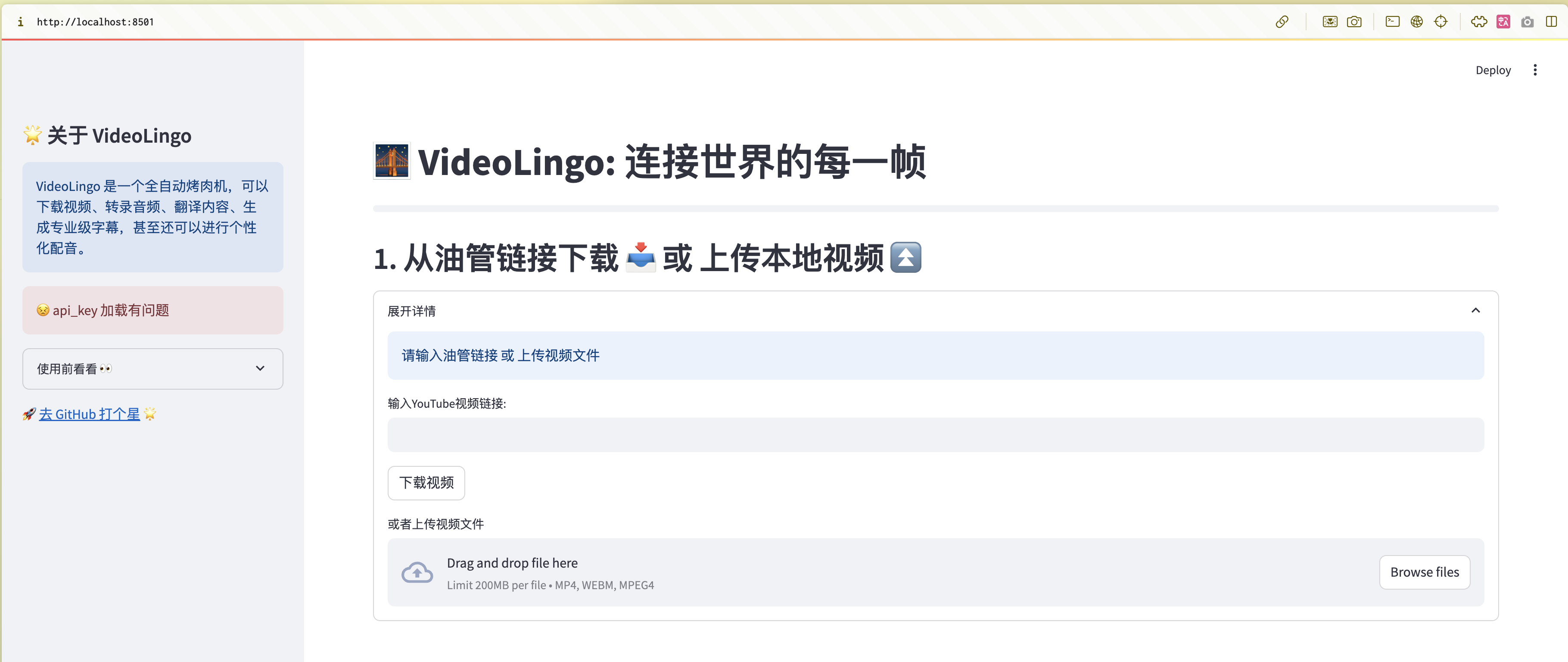Click the globe icon in browser toolbar
1568x662 pixels.
pos(1417,22)
